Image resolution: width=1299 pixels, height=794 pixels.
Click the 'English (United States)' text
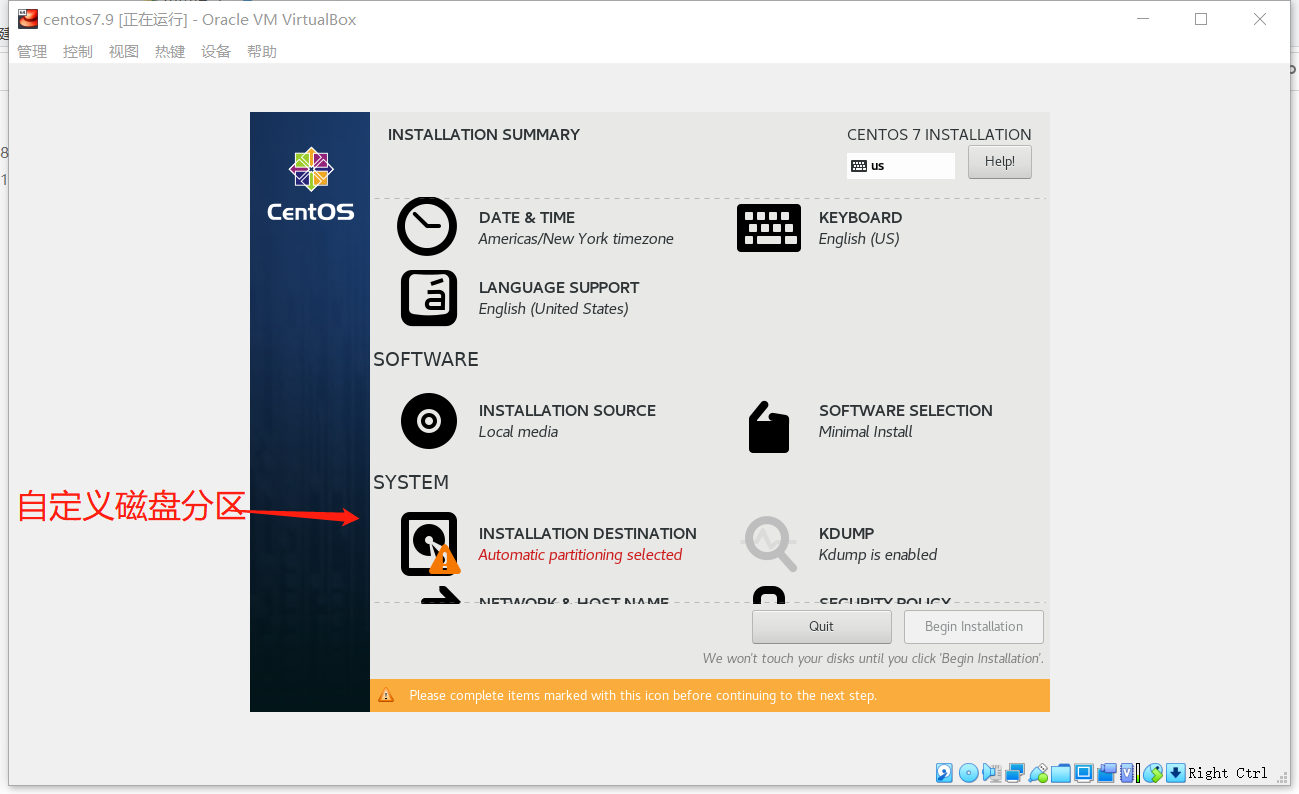pyautogui.click(x=554, y=309)
